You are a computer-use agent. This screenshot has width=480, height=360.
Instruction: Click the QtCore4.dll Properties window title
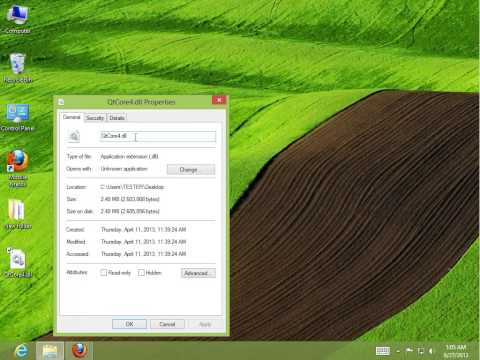(141, 102)
